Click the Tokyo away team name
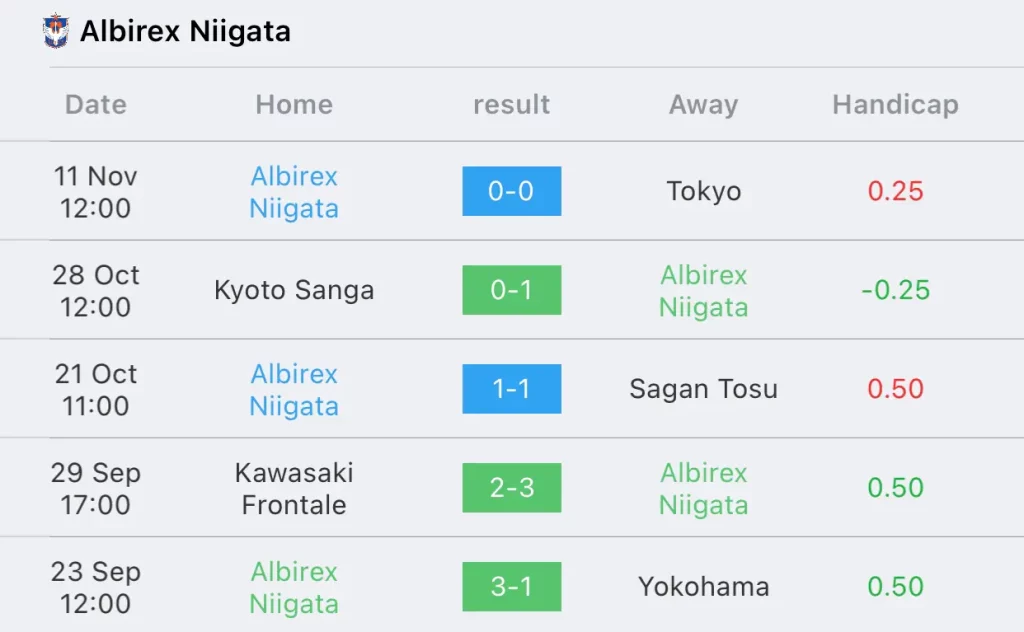 pos(703,191)
